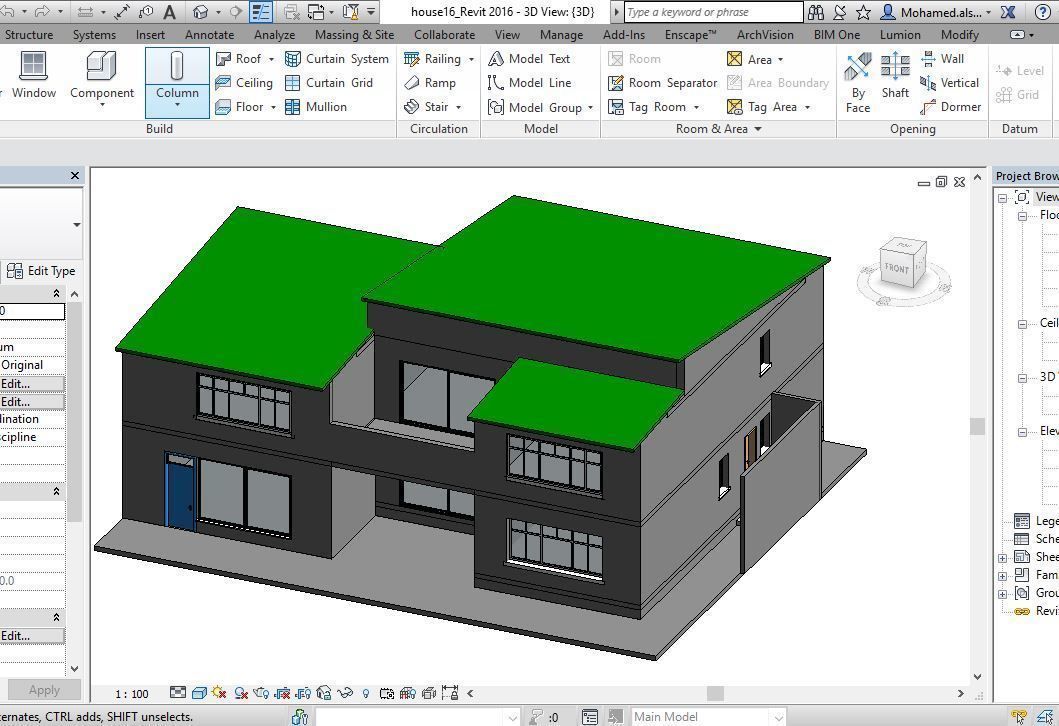Toggle Crop View icon
1059x726 pixels.
pos(282,693)
